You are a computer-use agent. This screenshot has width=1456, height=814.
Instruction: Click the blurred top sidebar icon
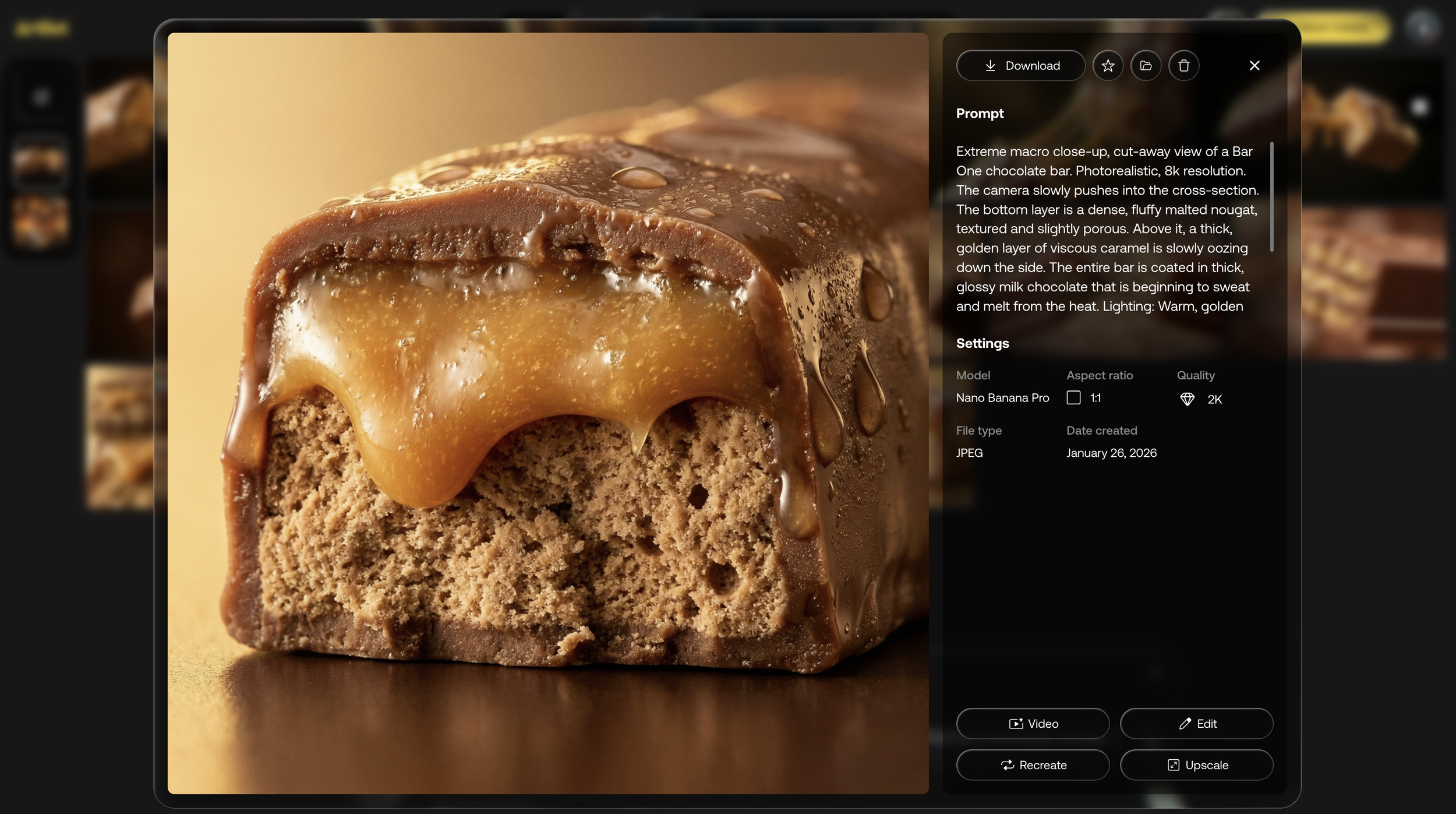[40, 97]
